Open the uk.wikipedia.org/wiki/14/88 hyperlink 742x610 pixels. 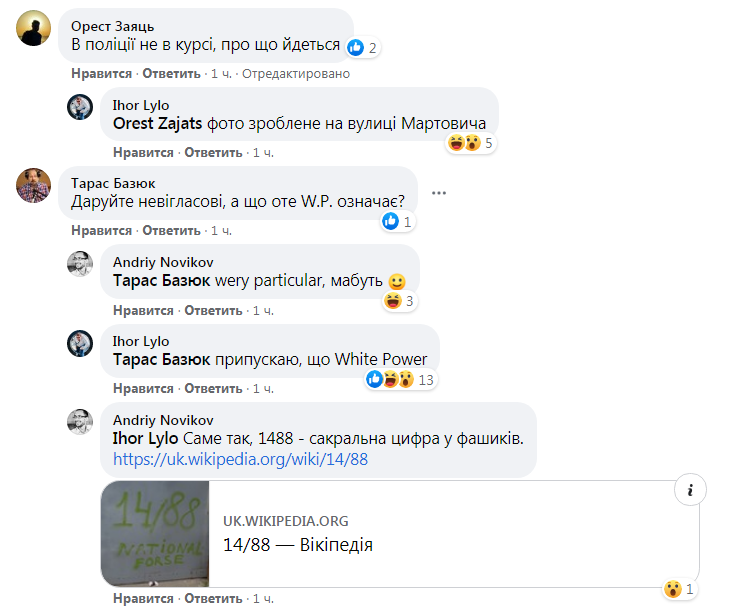pyautogui.click(x=240, y=459)
